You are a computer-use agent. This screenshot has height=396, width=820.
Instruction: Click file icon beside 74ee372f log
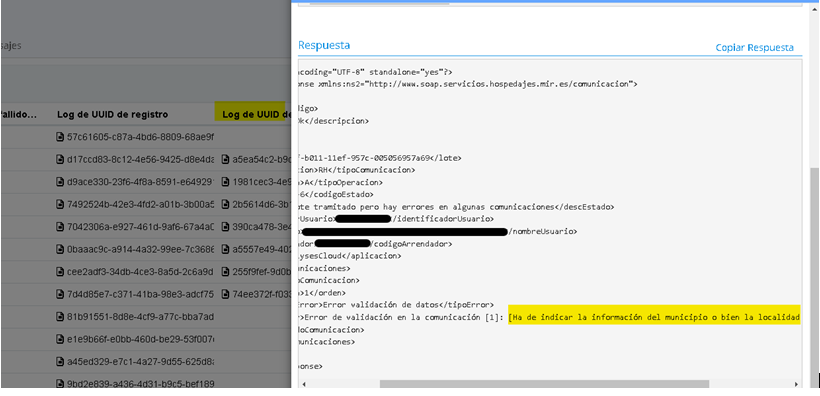coord(225,294)
